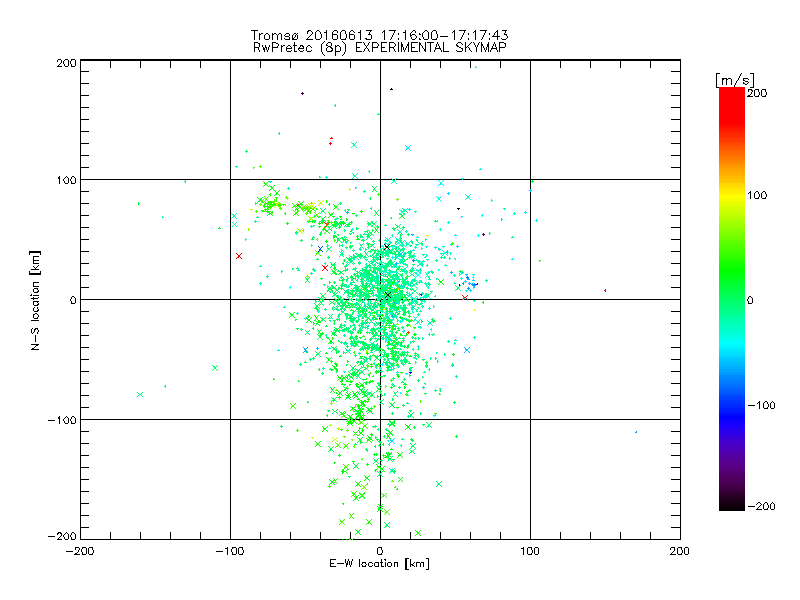Click the velocity colorbar gradient
The width and height of the screenshot is (800, 600).
click(x=732, y=298)
